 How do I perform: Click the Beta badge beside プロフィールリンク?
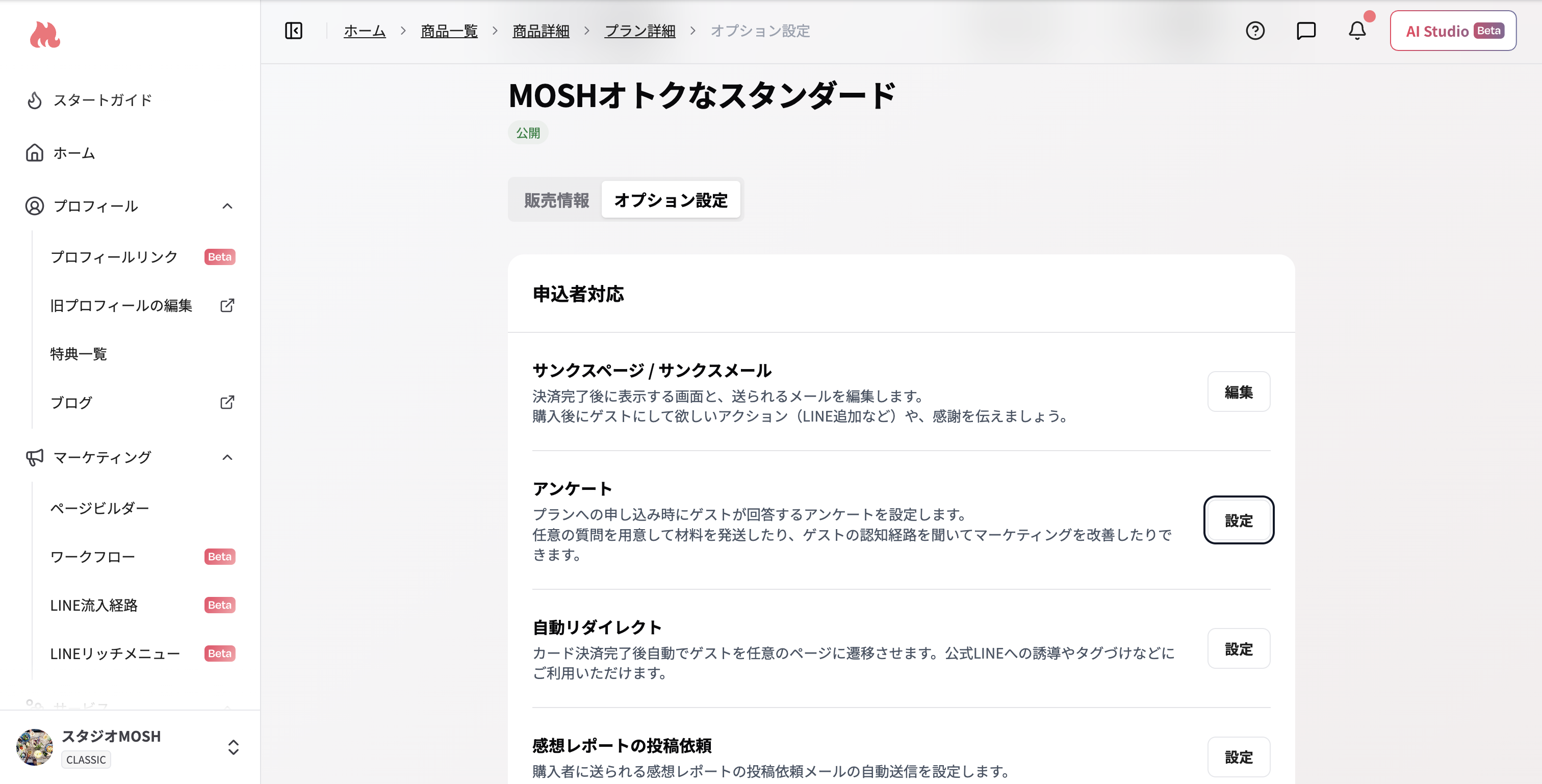(220, 257)
